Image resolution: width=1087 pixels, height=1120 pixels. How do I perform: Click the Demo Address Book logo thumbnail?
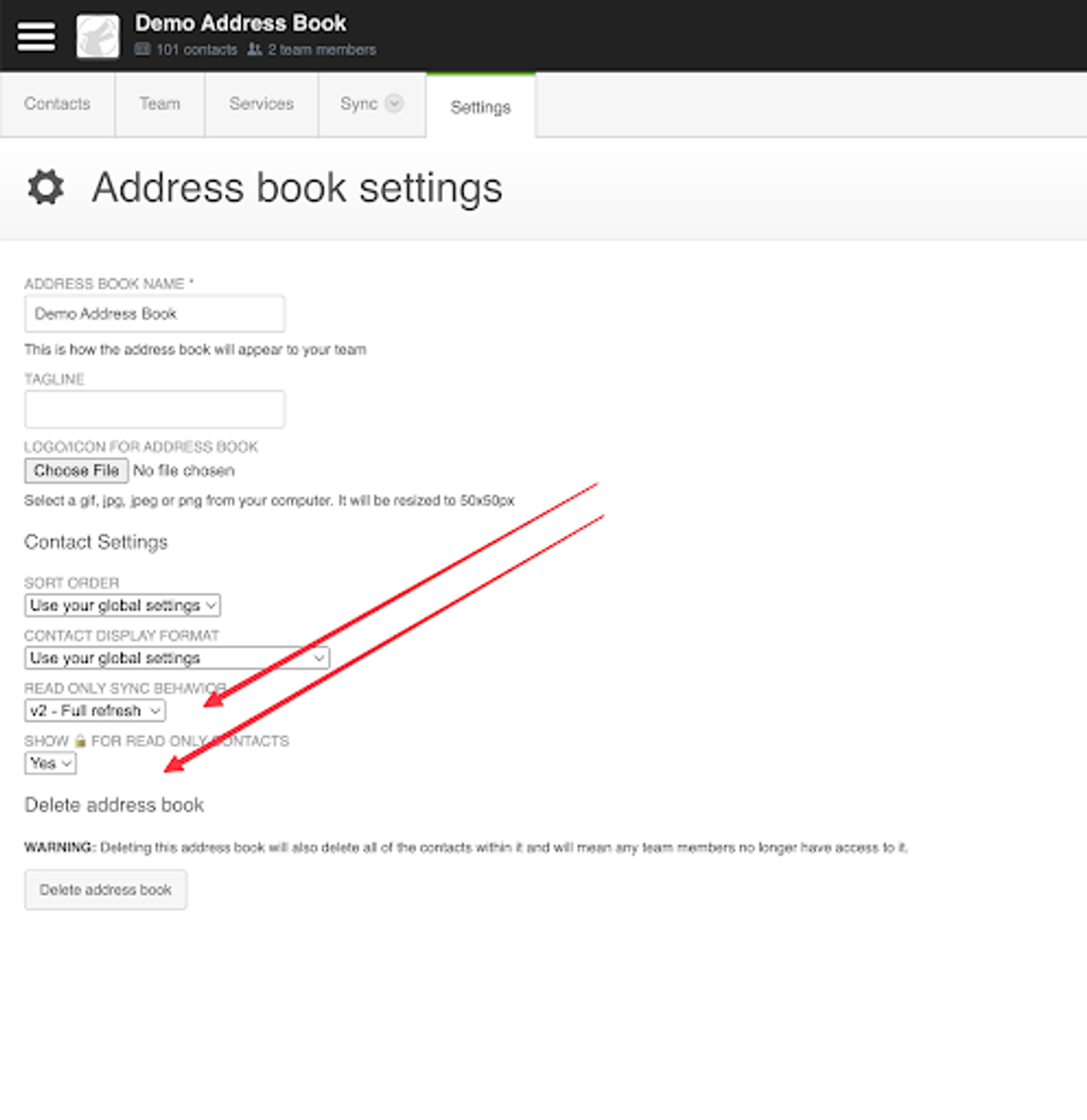pos(98,36)
